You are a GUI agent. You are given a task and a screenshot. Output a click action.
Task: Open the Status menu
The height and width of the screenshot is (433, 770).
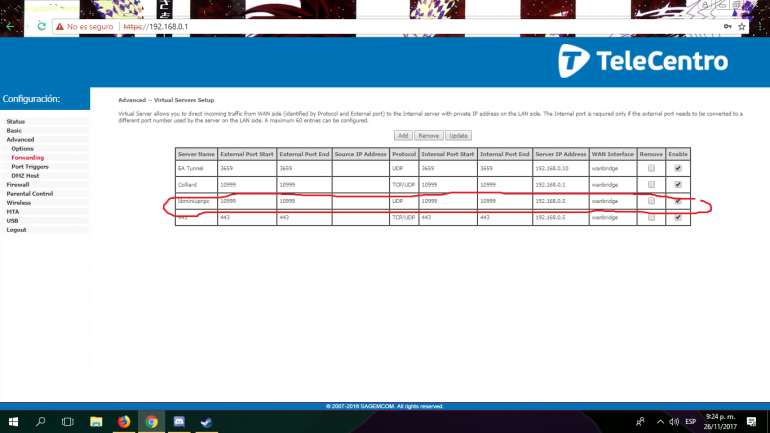tap(16, 121)
